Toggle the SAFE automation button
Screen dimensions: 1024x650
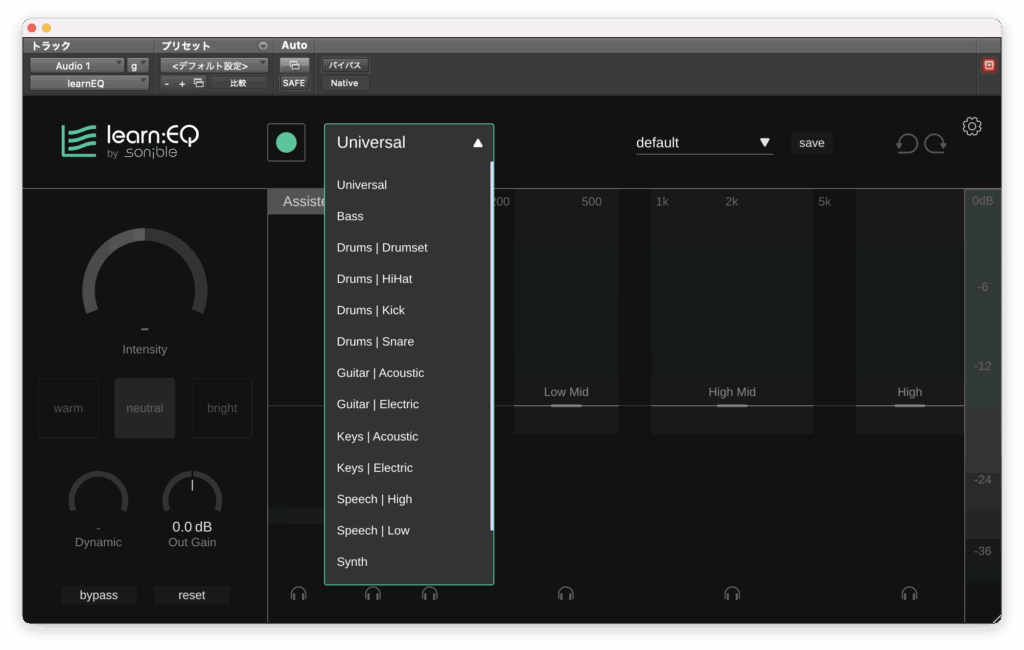pyautogui.click(x=294, y=83)
